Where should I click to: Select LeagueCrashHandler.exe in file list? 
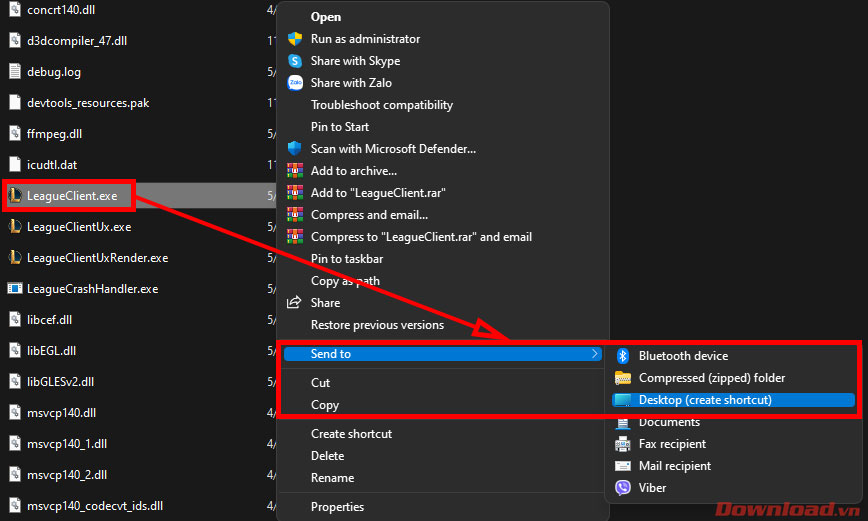click(92, 289)
